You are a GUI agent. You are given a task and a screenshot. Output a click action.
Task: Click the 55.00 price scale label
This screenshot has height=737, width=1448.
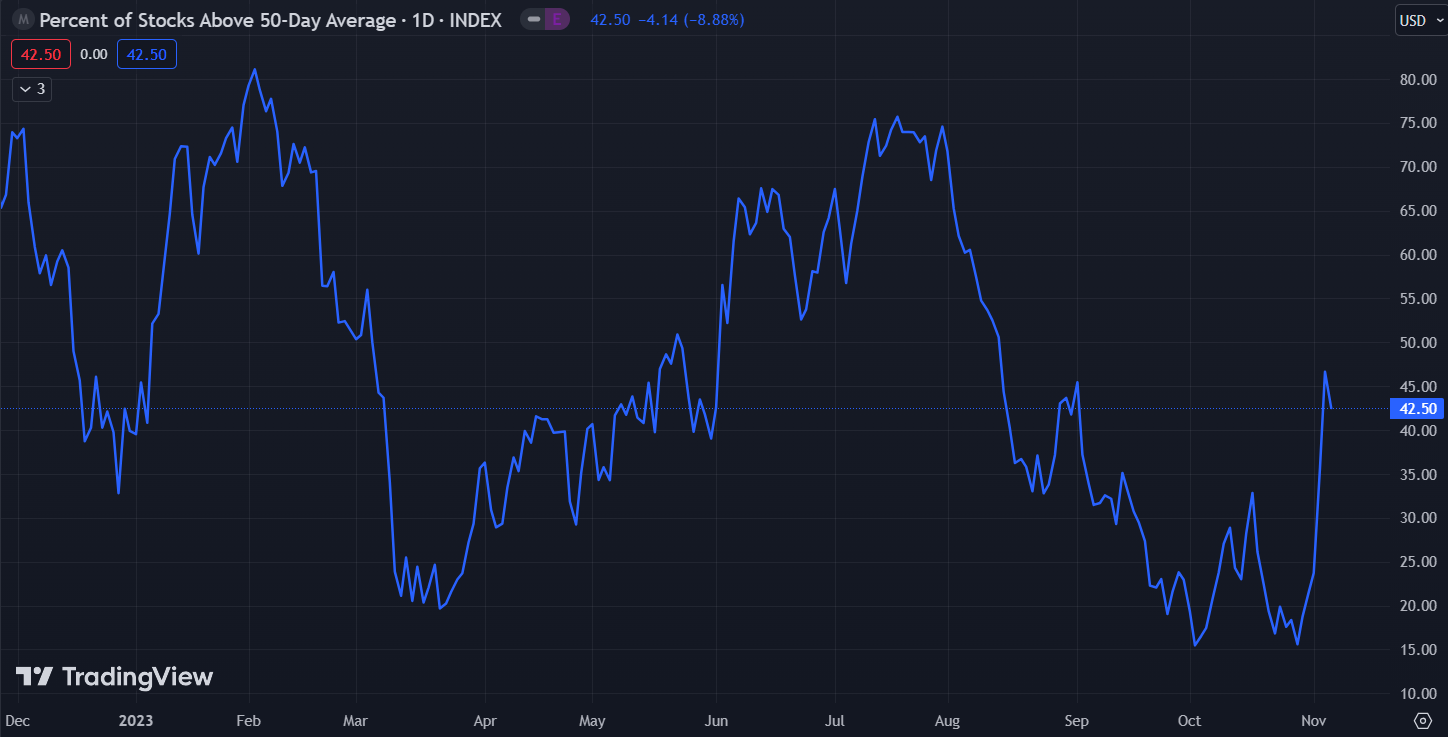(1417, 299)
